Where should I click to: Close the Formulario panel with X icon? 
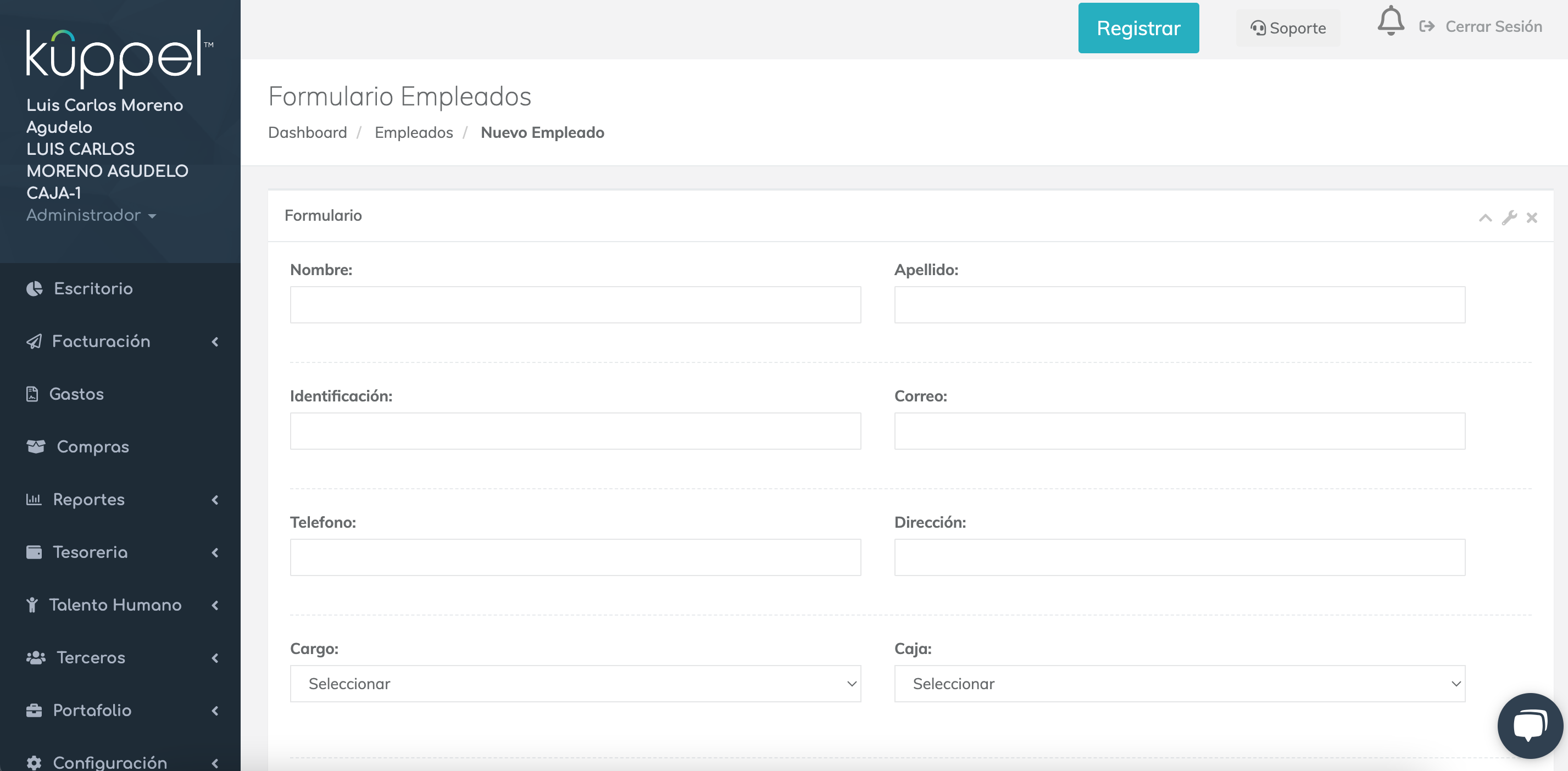(1532, 218)
